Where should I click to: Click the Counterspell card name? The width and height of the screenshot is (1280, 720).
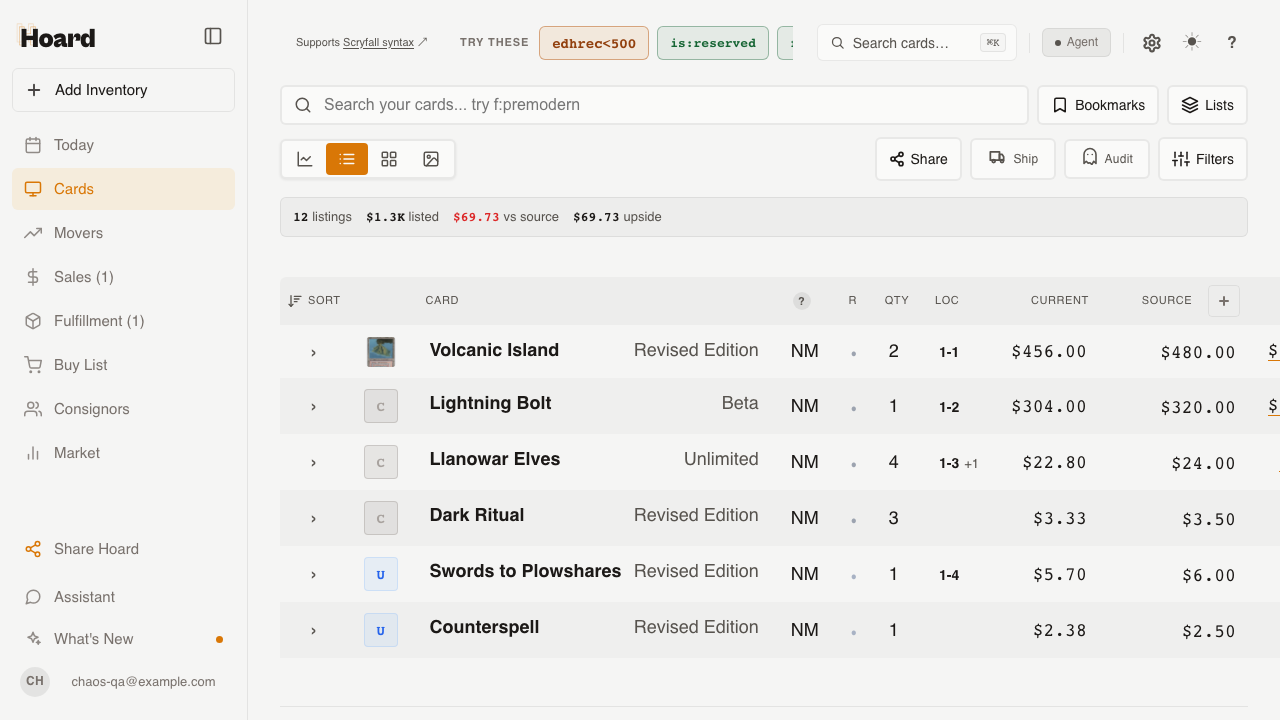[x=484, y=627]
